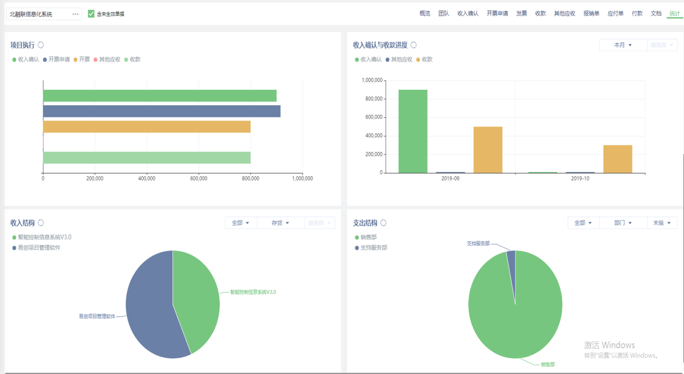Click the green 收入确认 horizontal bar
Screen dimensions: 684x374
coord(160,96)
